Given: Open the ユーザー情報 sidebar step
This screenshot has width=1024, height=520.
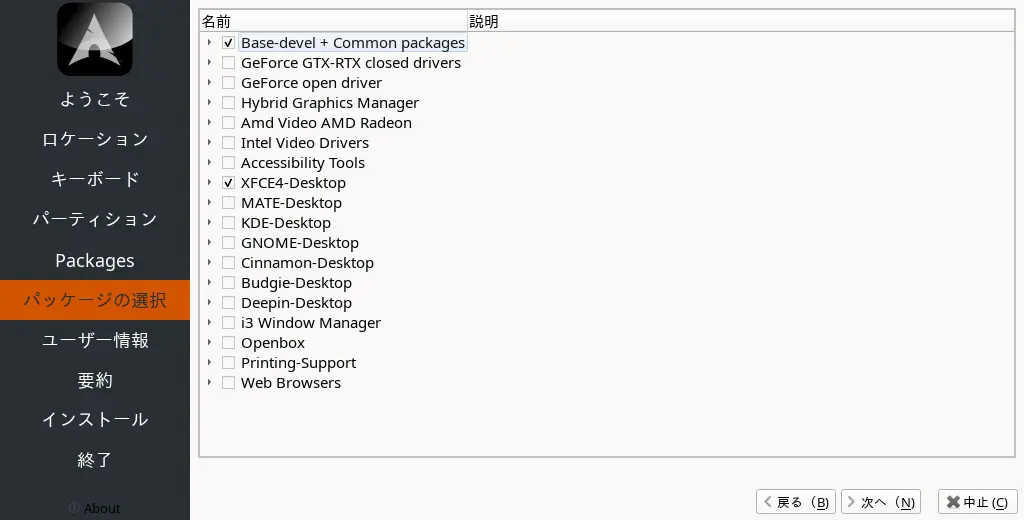Looking at the screenshot, I should click(x=95, y=340).
